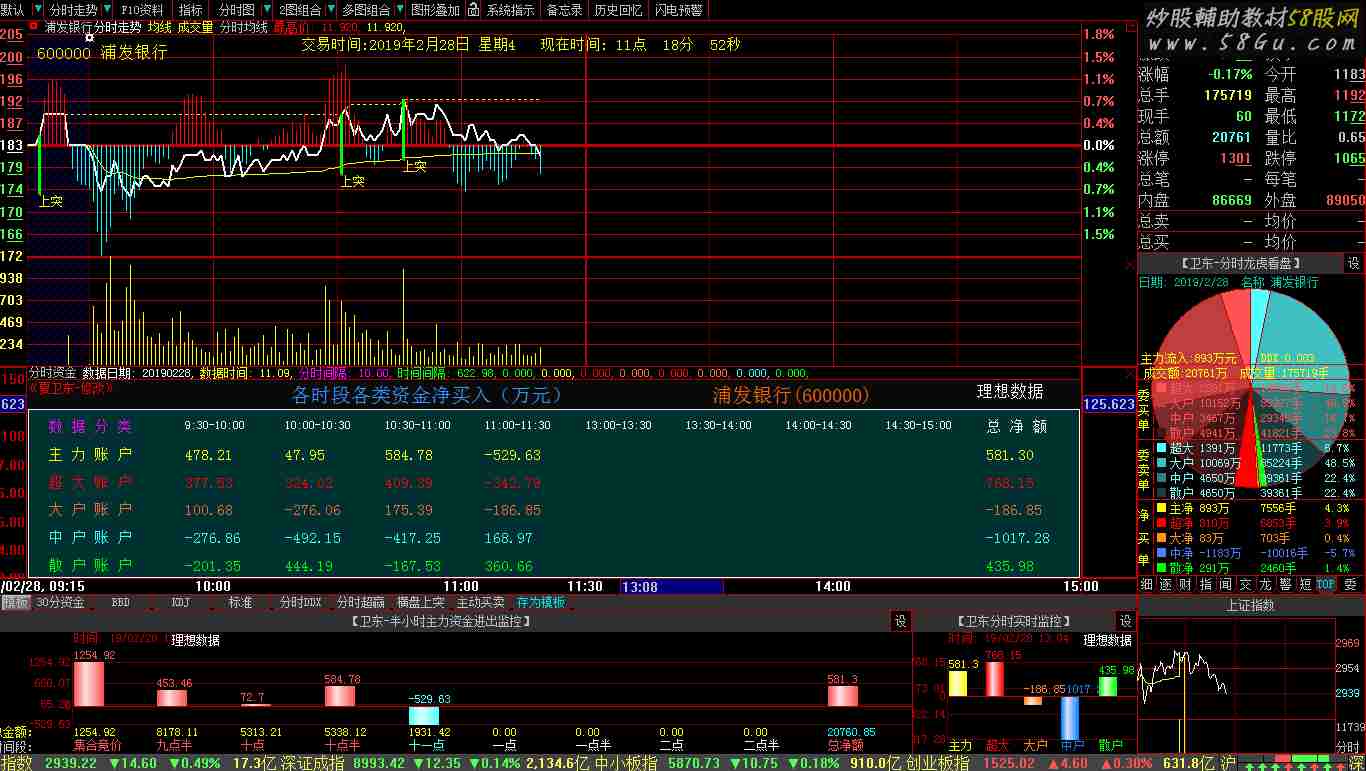Select the 模板 indicator tab
This screenshot has width=1366, height=771.
(15, 602)
